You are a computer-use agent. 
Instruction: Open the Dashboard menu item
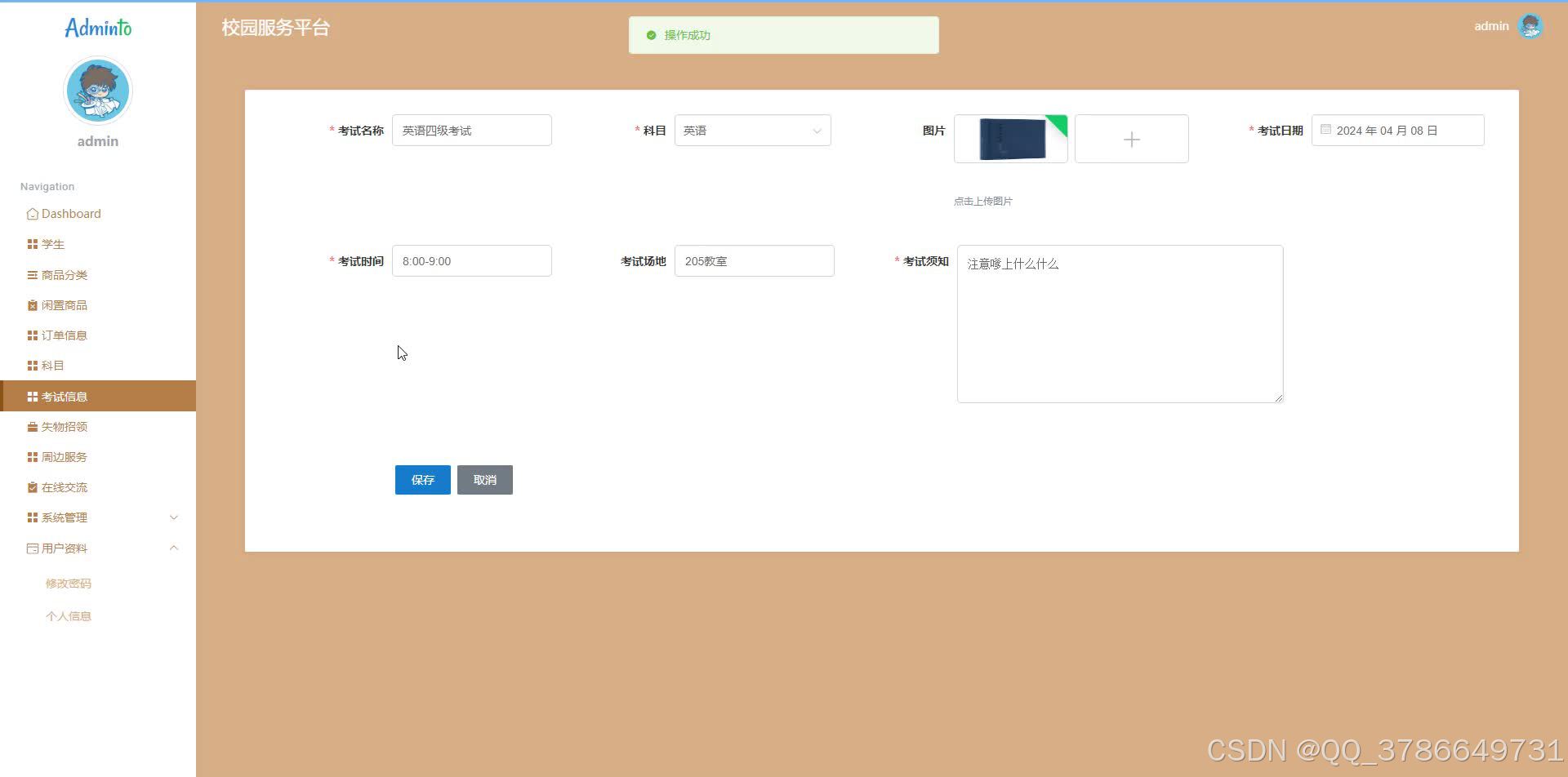pyautogui.click(x=98, y=214)
